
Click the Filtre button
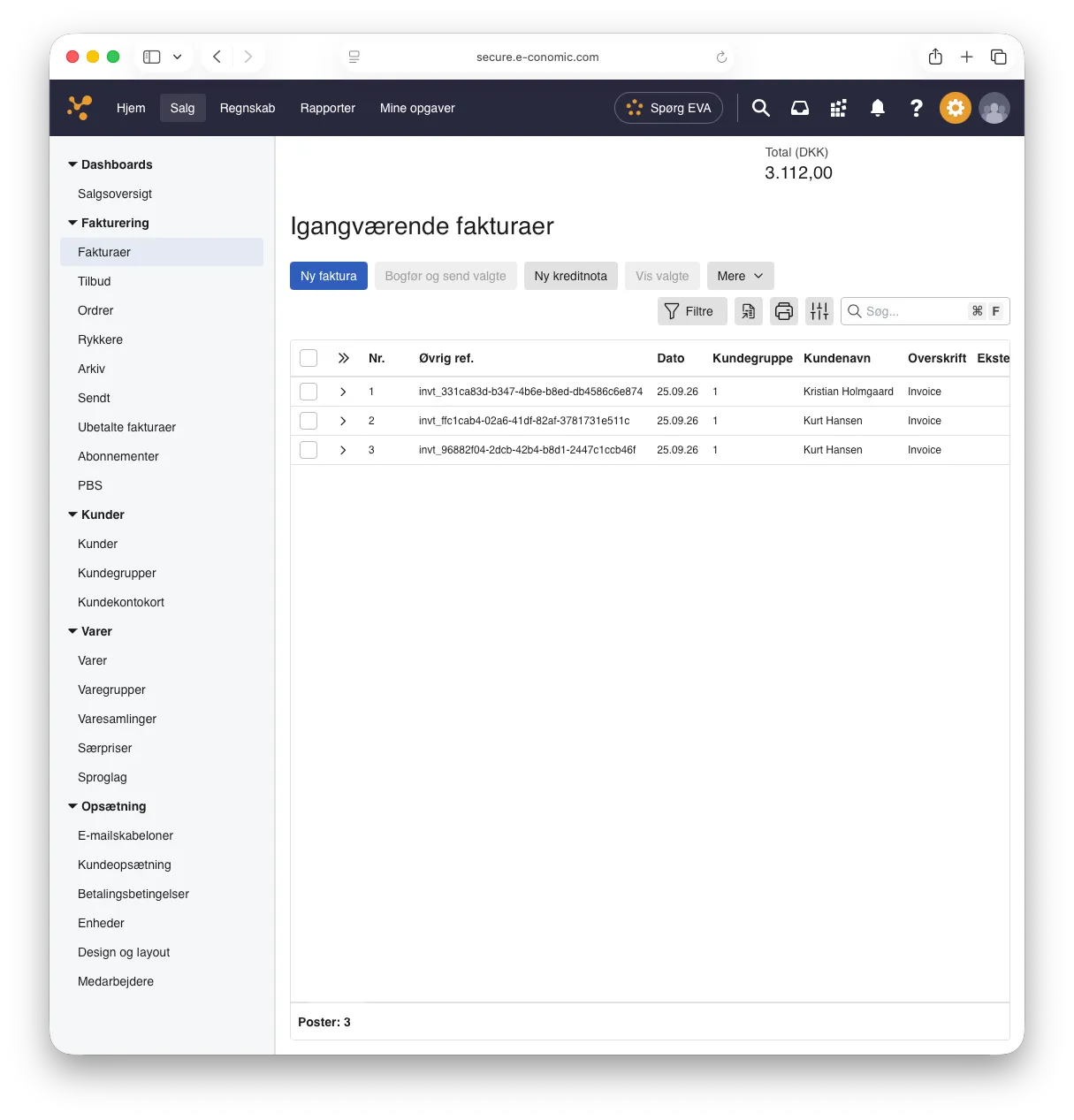[692, 311]
